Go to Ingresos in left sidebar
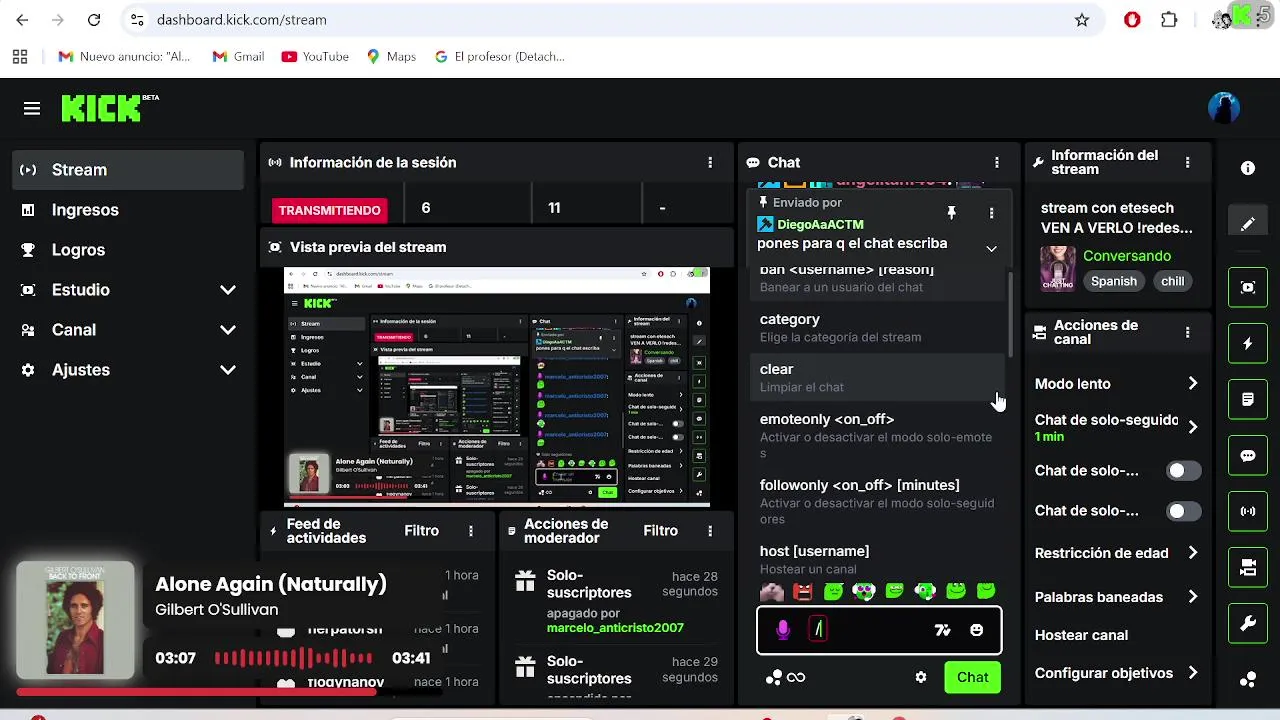Image resolution: width=1280 pixels, height=720 pixels. pos(129,210)
